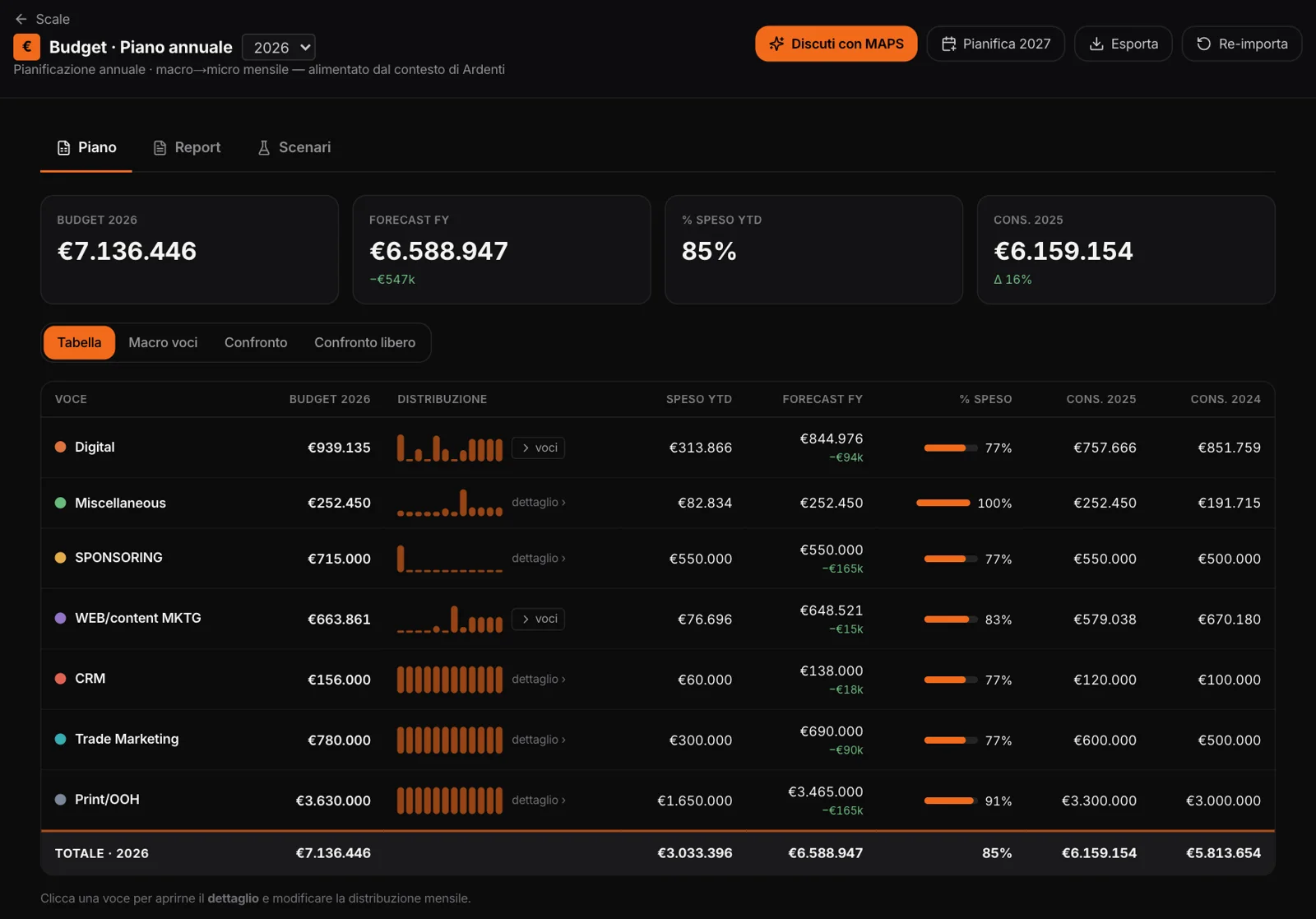Switch to the Report tab

[x=187, y=147]
